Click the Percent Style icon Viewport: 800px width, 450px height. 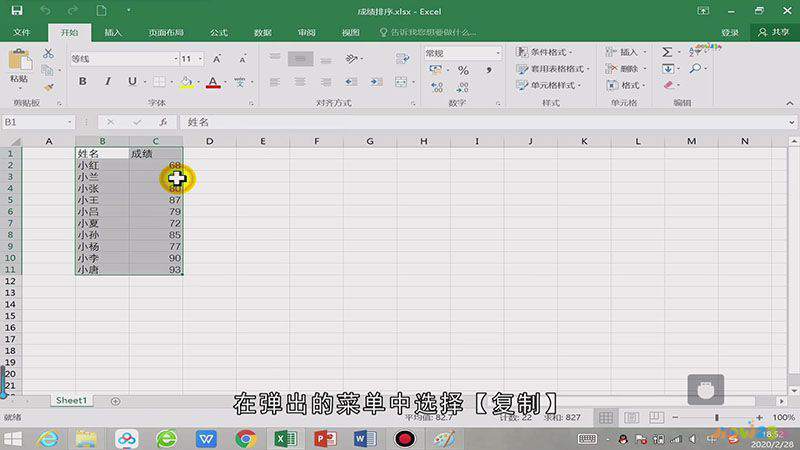(463, 70)
